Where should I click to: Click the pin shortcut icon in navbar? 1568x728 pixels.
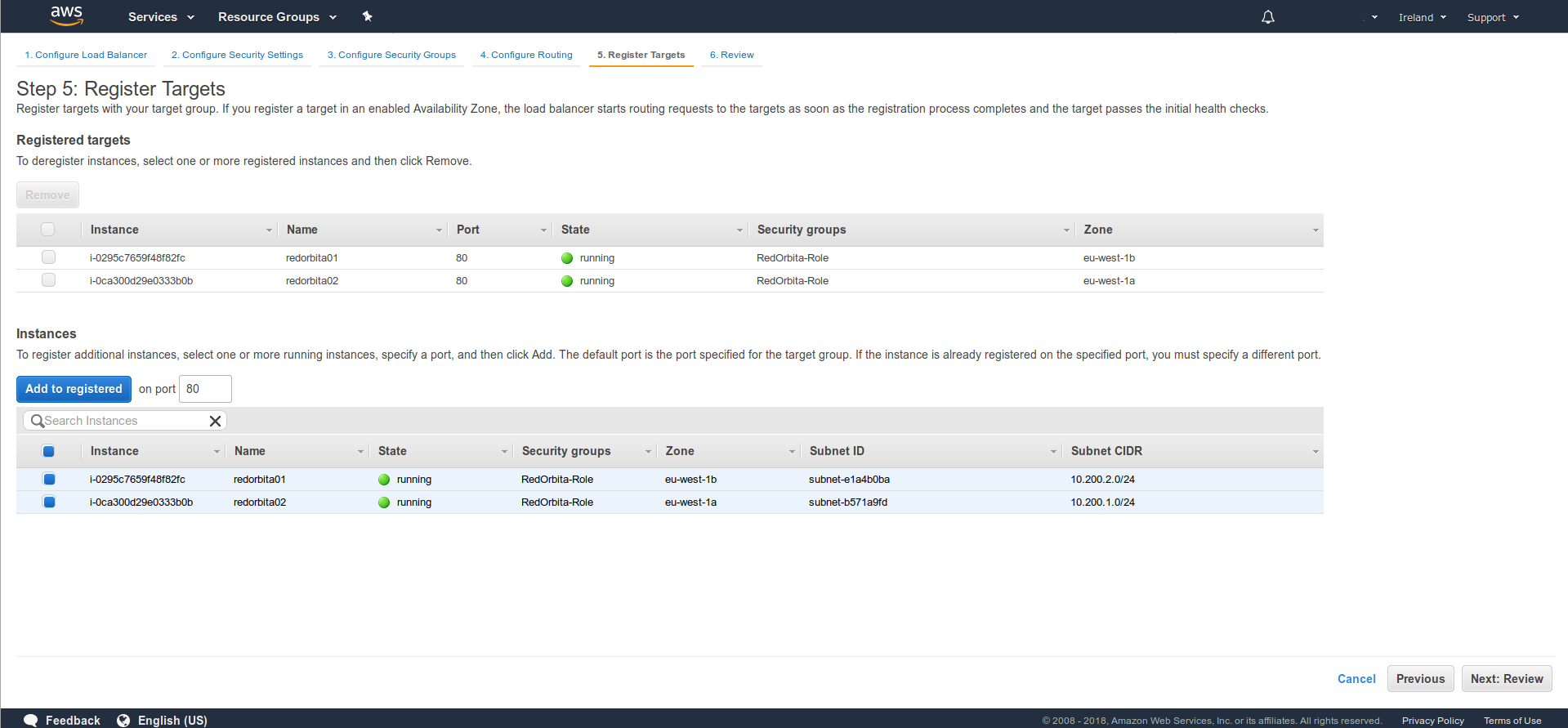368,16
